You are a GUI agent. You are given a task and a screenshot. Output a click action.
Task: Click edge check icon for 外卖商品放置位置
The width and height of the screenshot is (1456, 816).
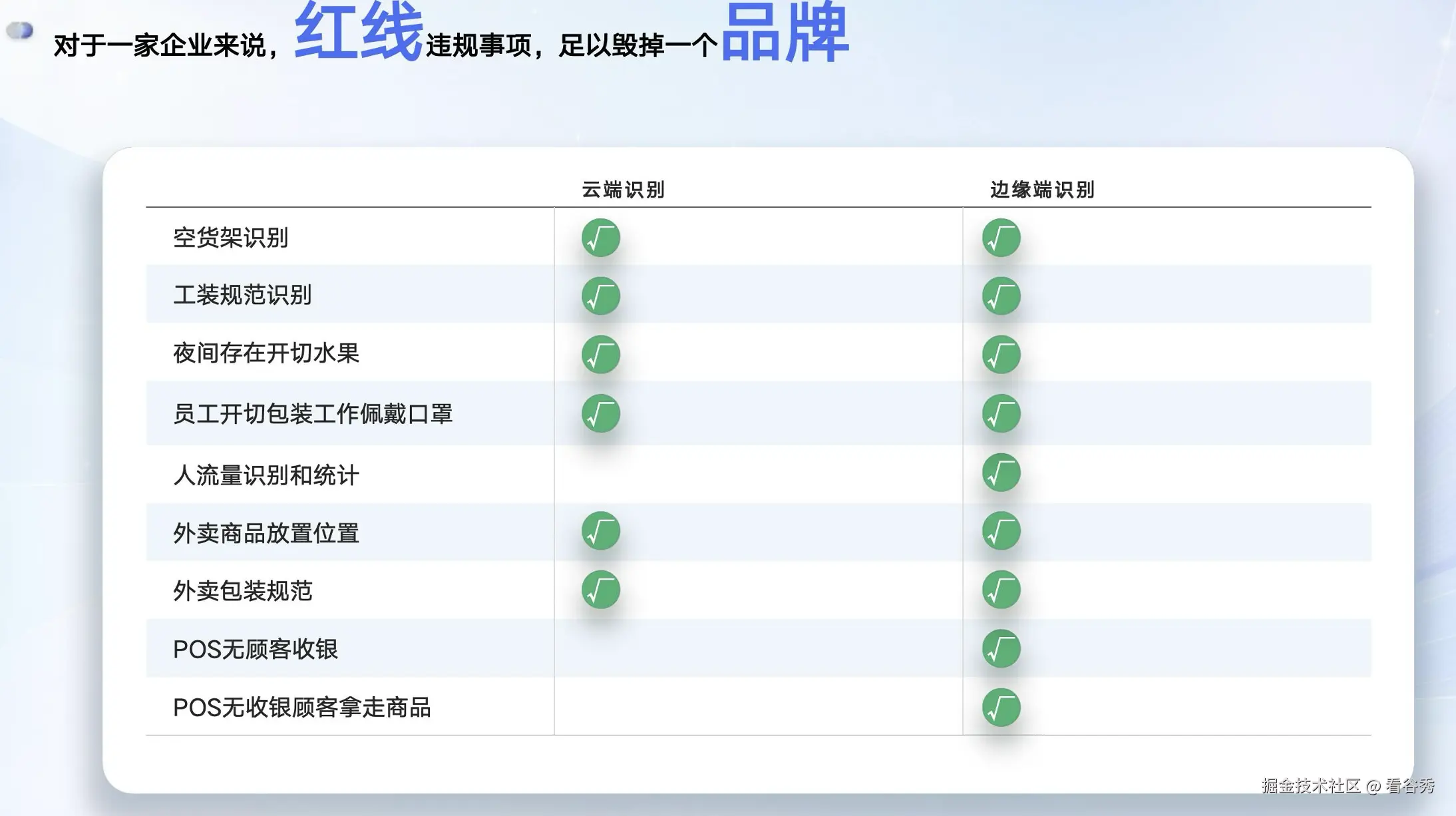click(x=1001, y=530)
